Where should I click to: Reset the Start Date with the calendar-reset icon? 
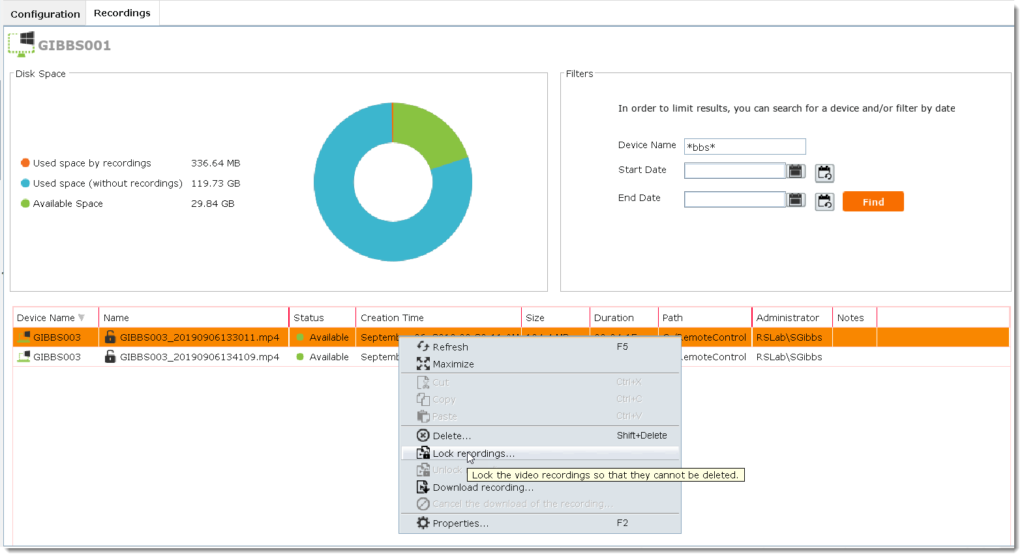tap(824, 172)
